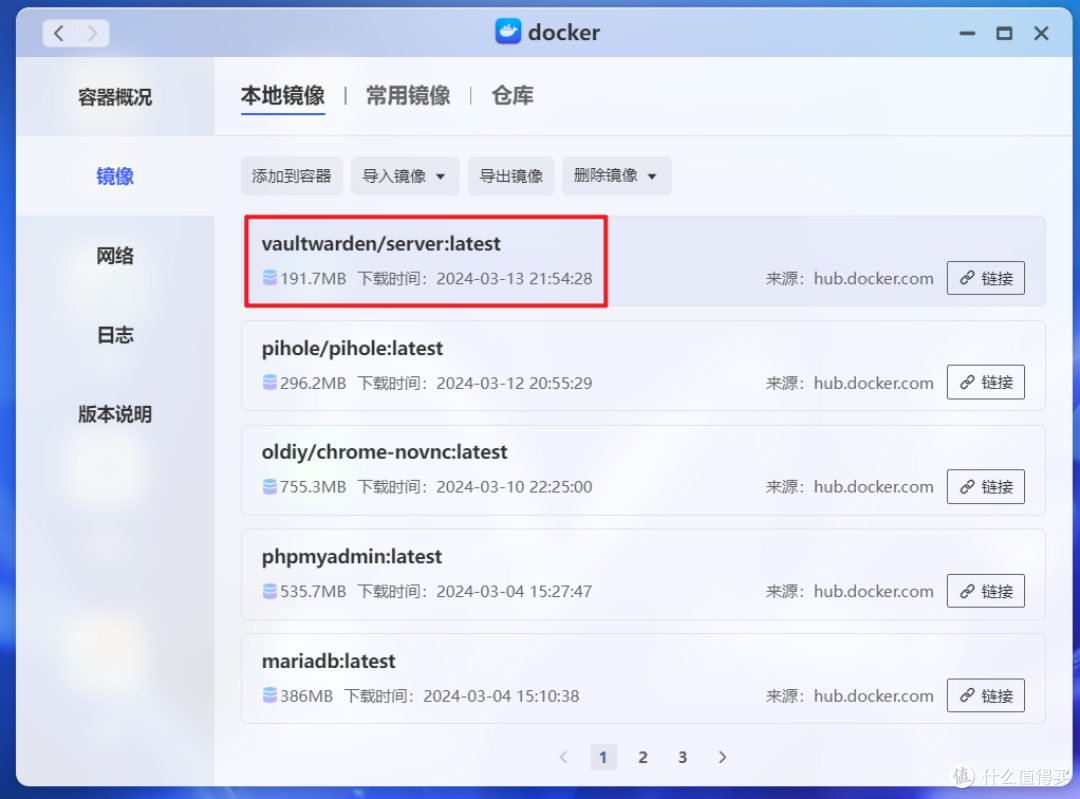Click download time 2024-03-04 15:10:38
The height and width of the screenshot is (799, 1080).
click(x=501, y=696)
